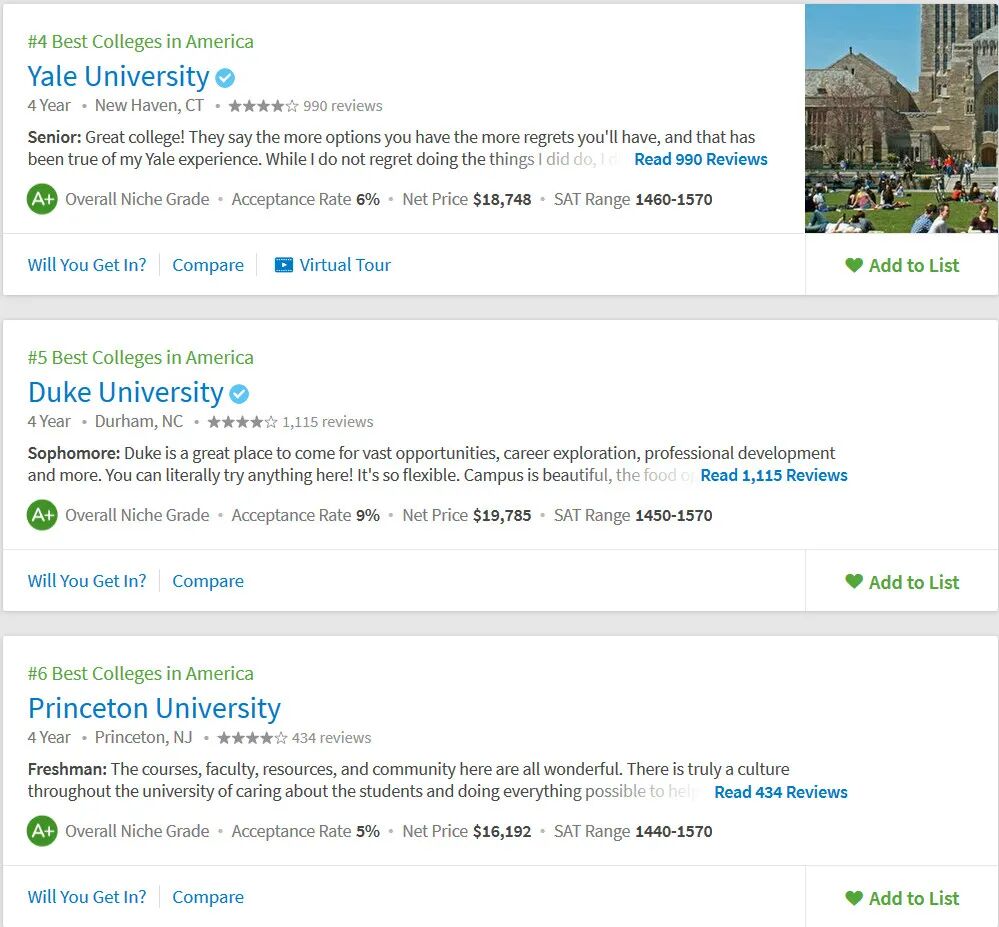Click Duke University's verified checkmark badge

[239, 394]
